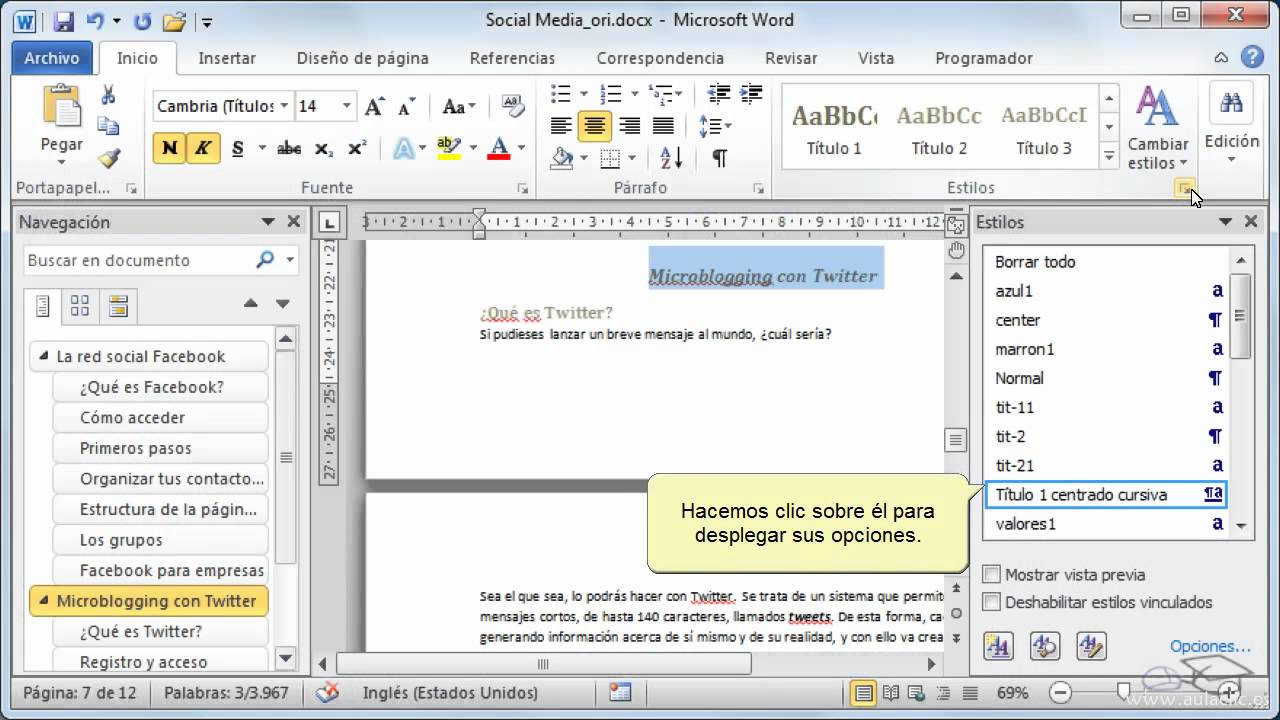Open the font name dropdown Cambria
Viewport: 1280px width, 720px height.
point(285,106)
